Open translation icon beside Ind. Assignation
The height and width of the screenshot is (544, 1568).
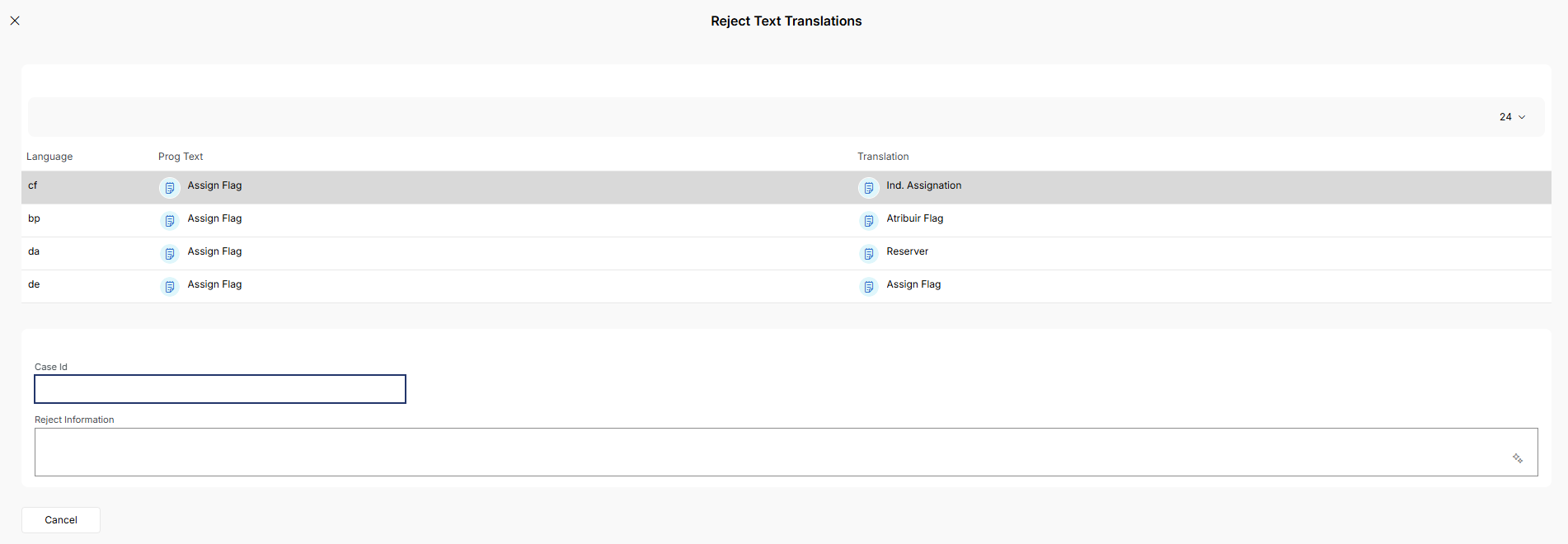tap(869, 188)
